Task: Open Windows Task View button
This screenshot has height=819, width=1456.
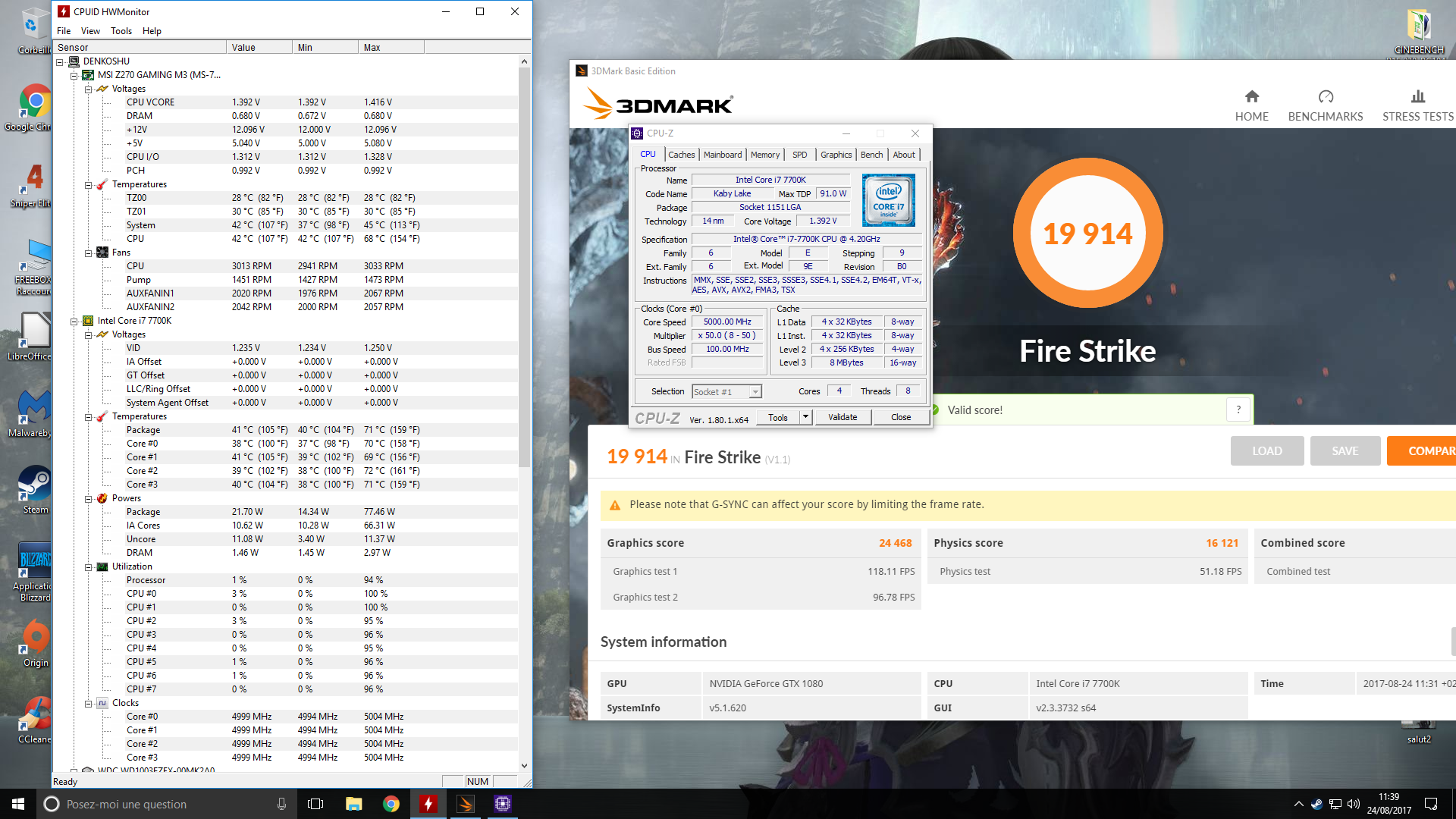Action: tap(315, 804)
